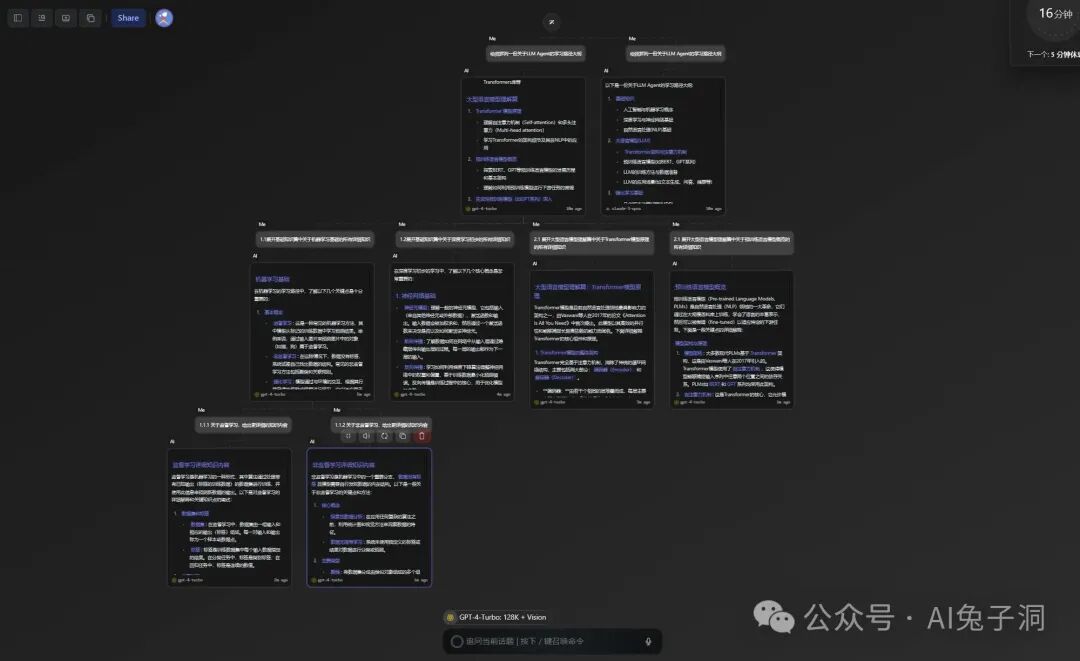Select the highlighted 非监督学习详细知识内容 card

(369, 517)
